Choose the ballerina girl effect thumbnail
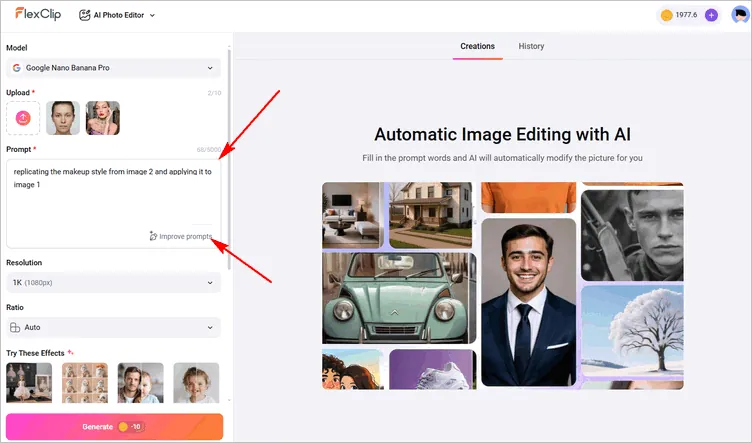The height and width of the screenshot is (443, 752). click(x=29, y=383)
